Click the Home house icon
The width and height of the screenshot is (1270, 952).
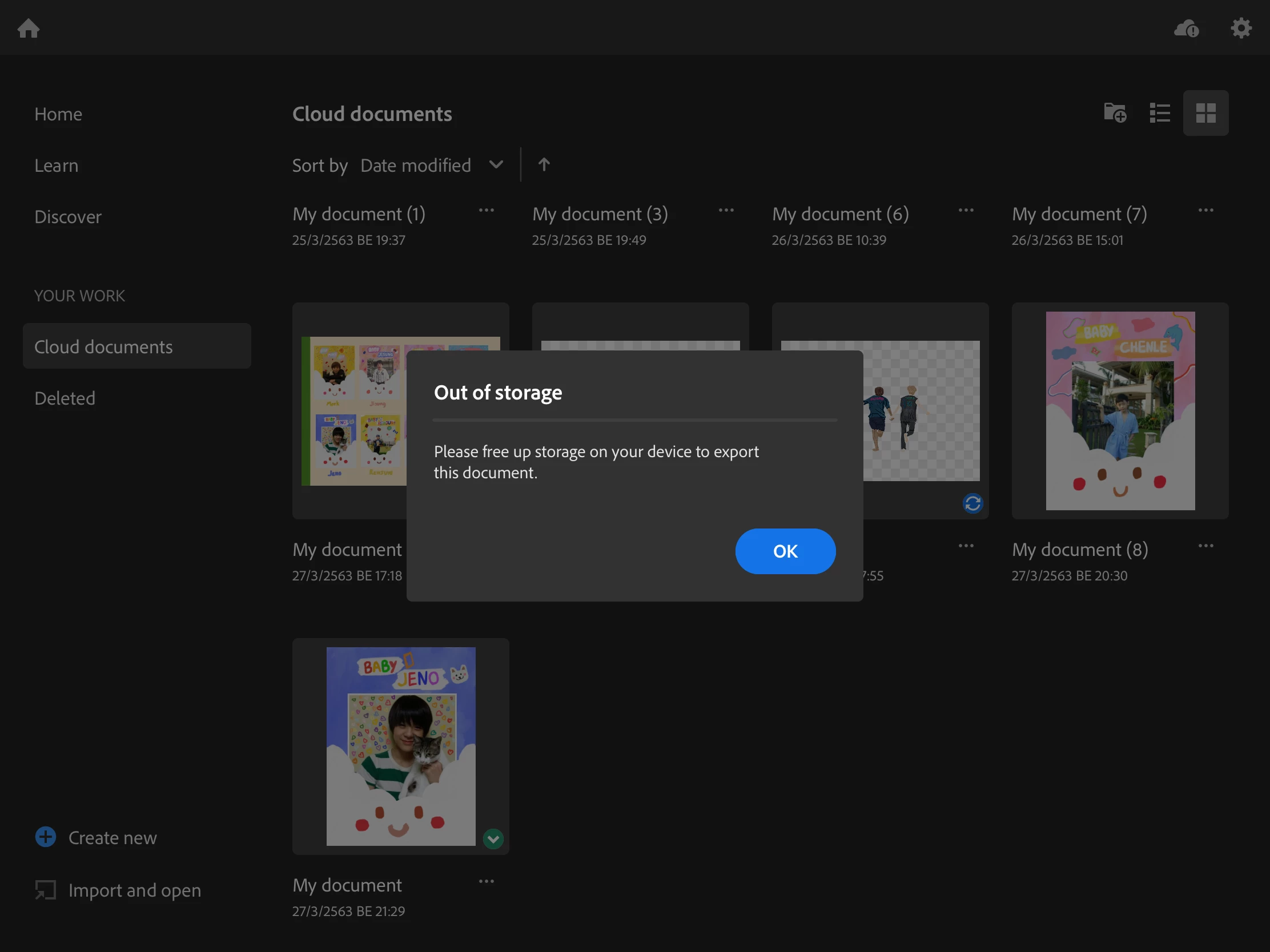(x=28, y=28)
